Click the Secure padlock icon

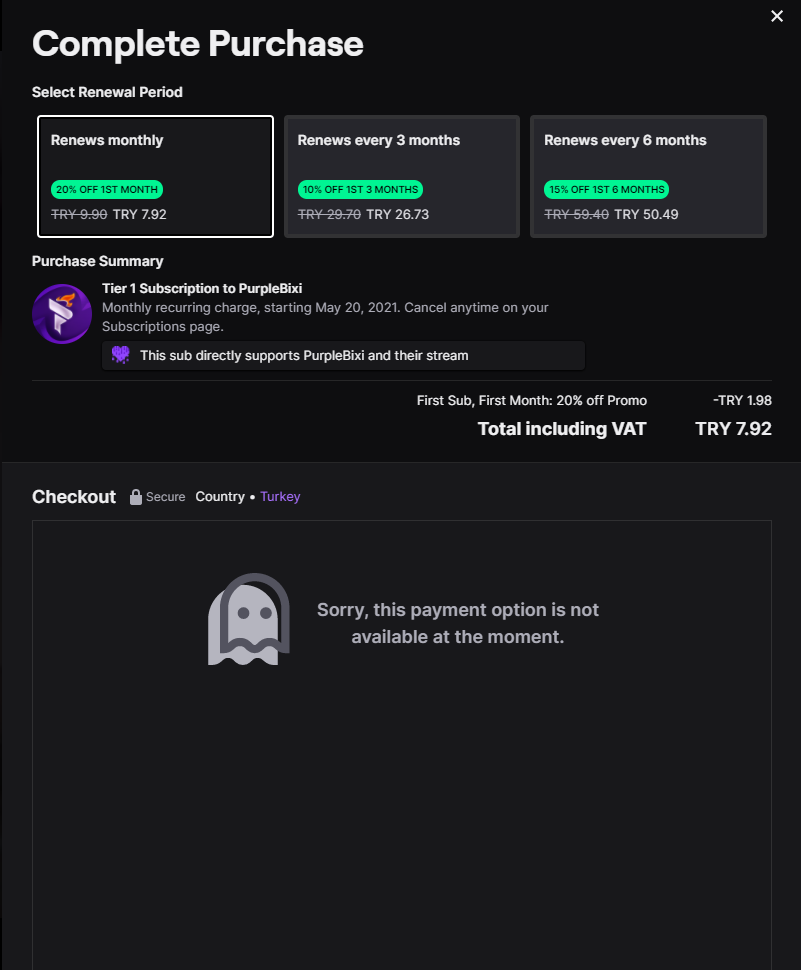(136, 497)
